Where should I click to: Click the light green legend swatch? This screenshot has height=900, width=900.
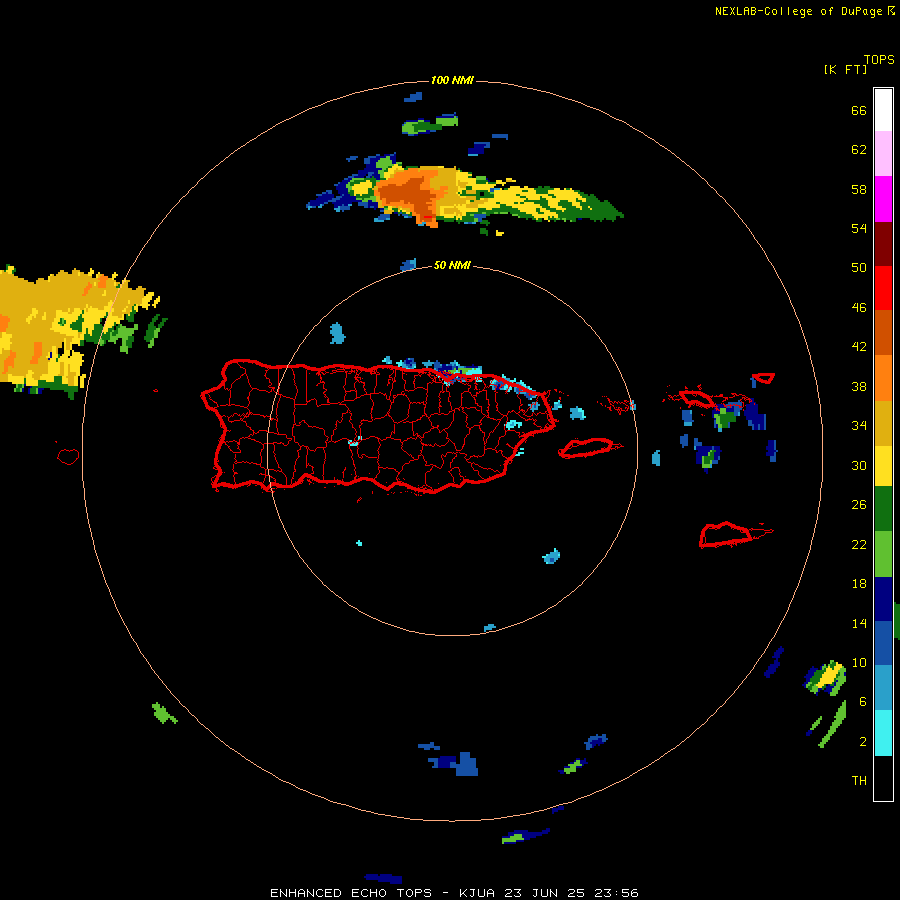(883, 554)
